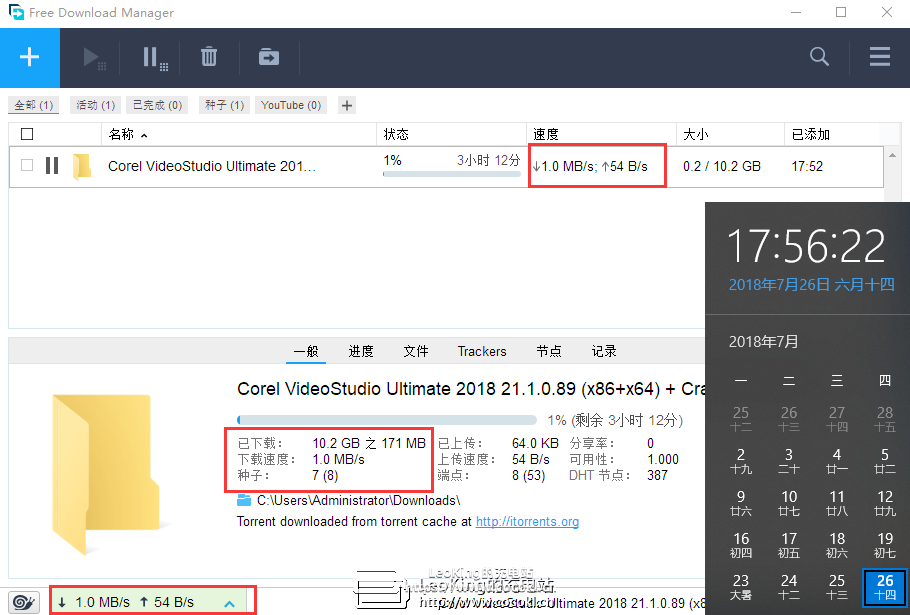Click 2018年7月 month header in calendar
The width and height of the screenshot is (910, 615).
[x=763, y=342]
